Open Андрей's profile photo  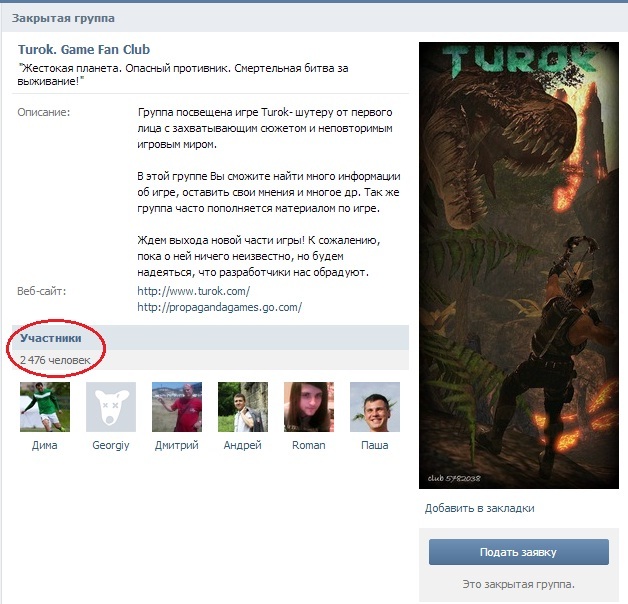click(243, 407)
